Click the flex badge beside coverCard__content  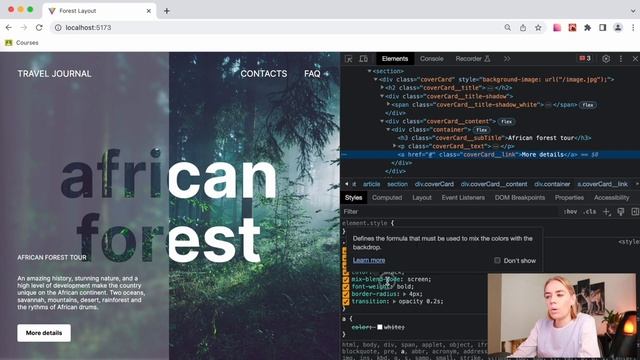coord(507,122)
